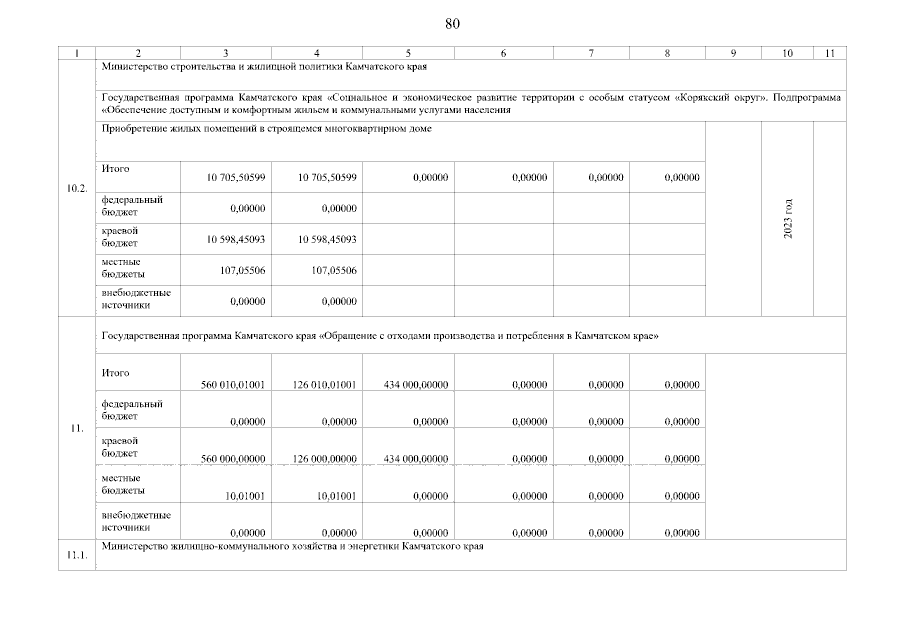Click 'Итого' in the 10.2. section

click(x=115, y=169)
